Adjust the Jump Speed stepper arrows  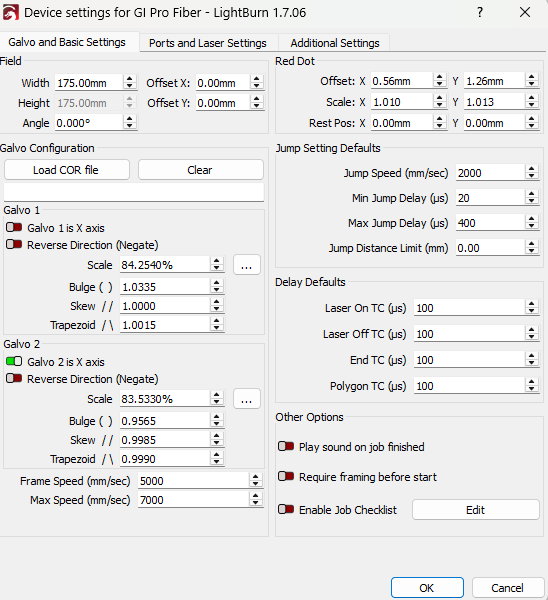click(x=532, y=173)
